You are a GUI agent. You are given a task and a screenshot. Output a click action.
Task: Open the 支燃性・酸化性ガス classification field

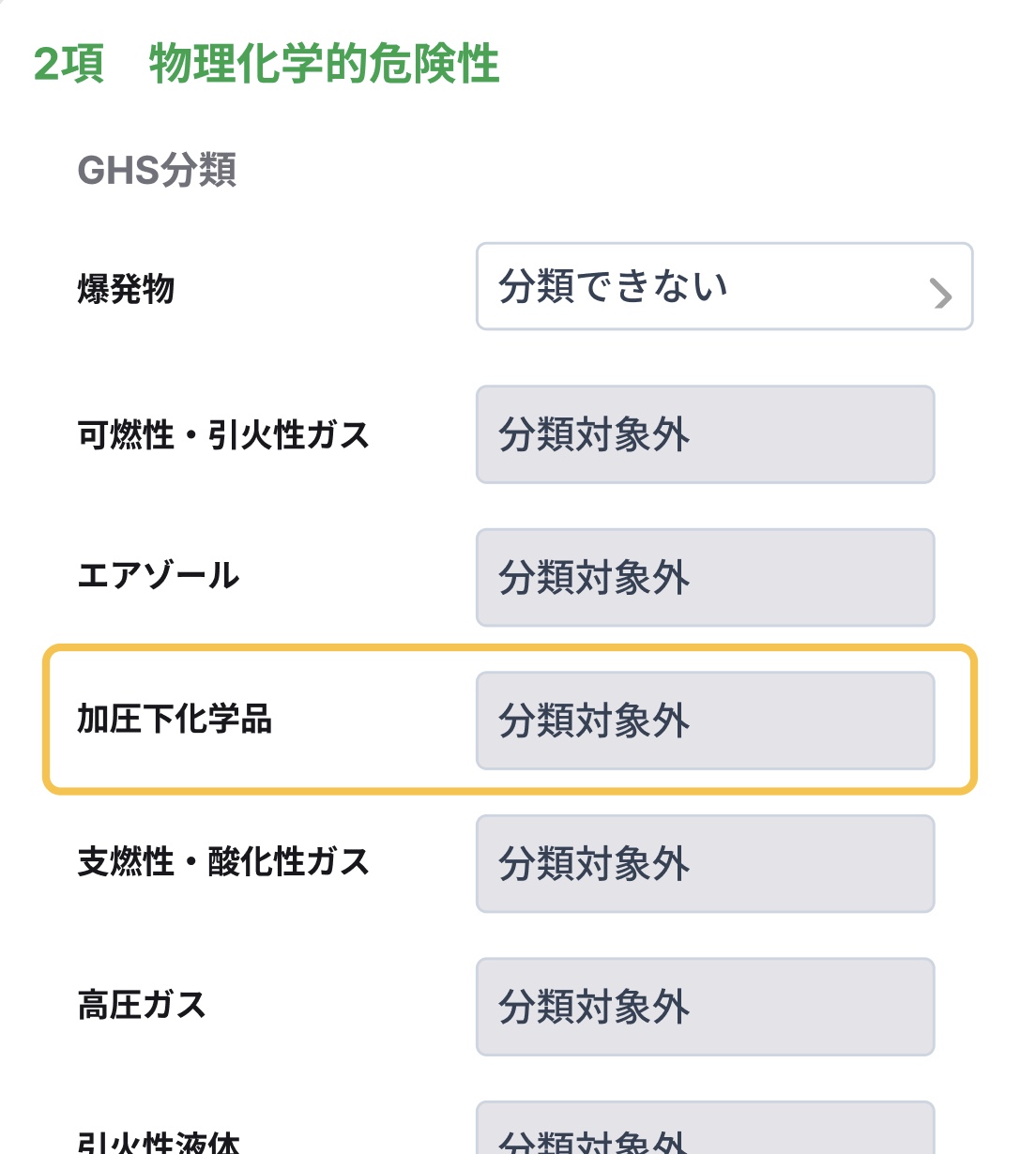(x=705, y=863)
